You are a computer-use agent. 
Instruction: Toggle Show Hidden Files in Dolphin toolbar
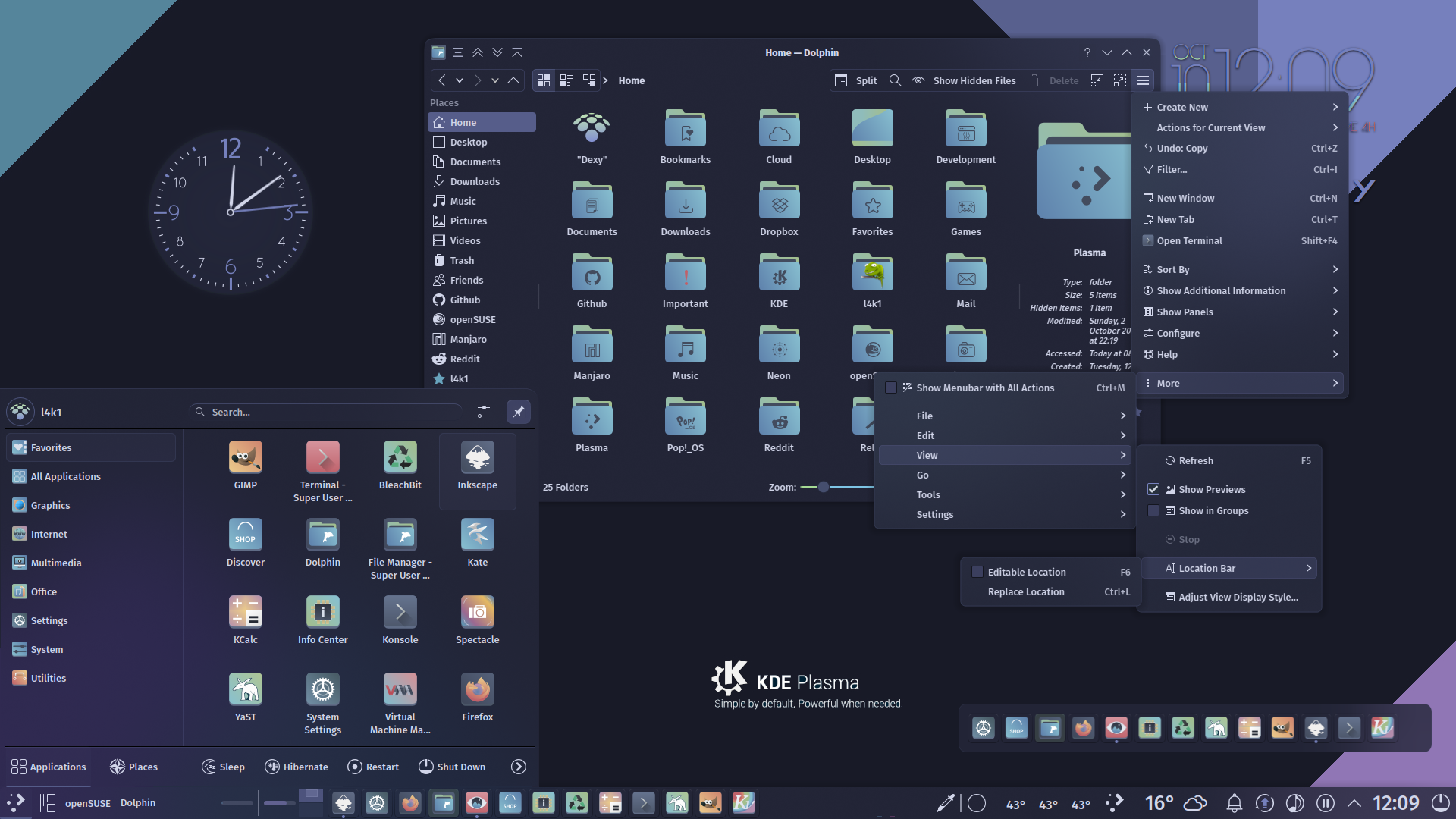click(963, 80)
